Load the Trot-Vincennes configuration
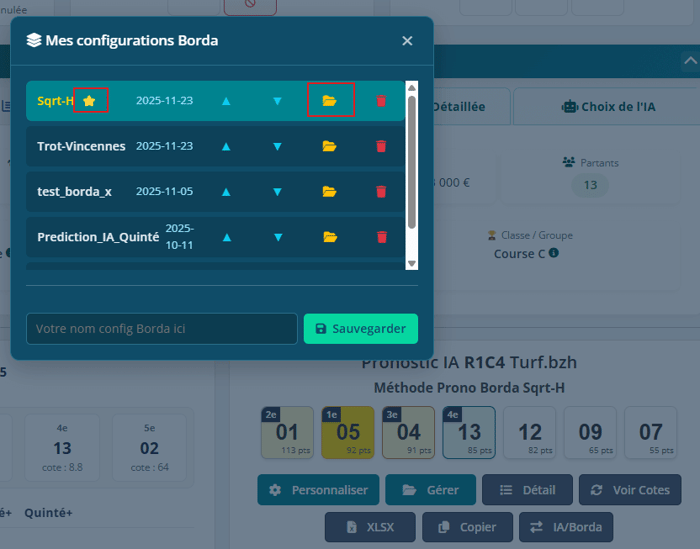 [329, 146]
